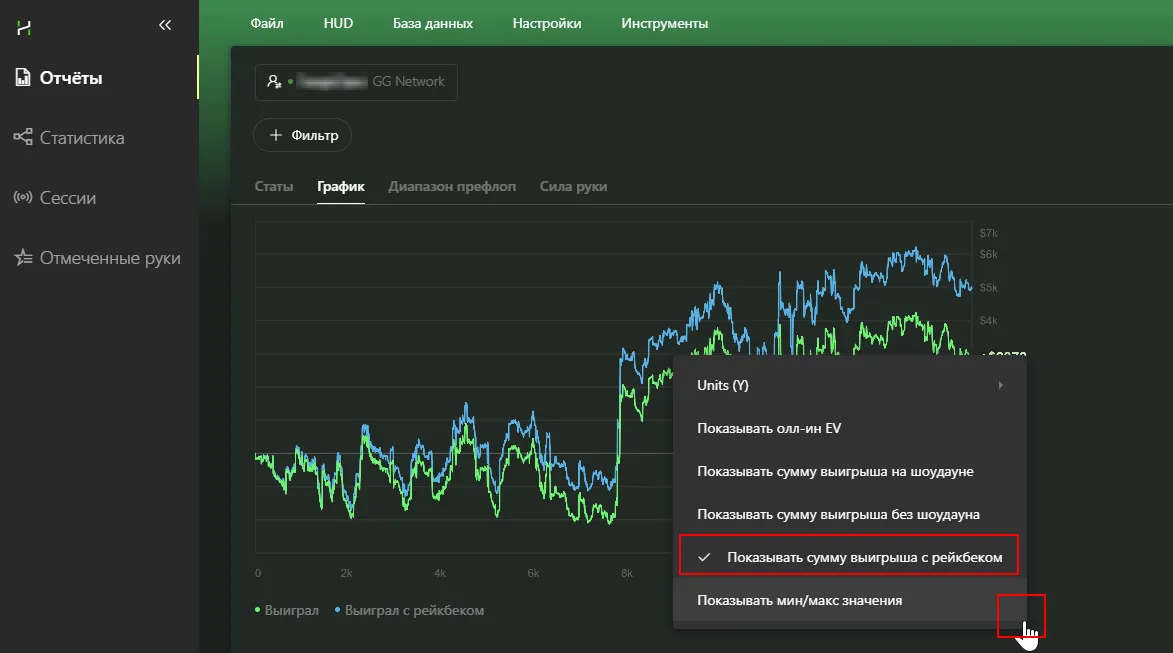Open Отмеченные руки marked hands

coord(109,258)
